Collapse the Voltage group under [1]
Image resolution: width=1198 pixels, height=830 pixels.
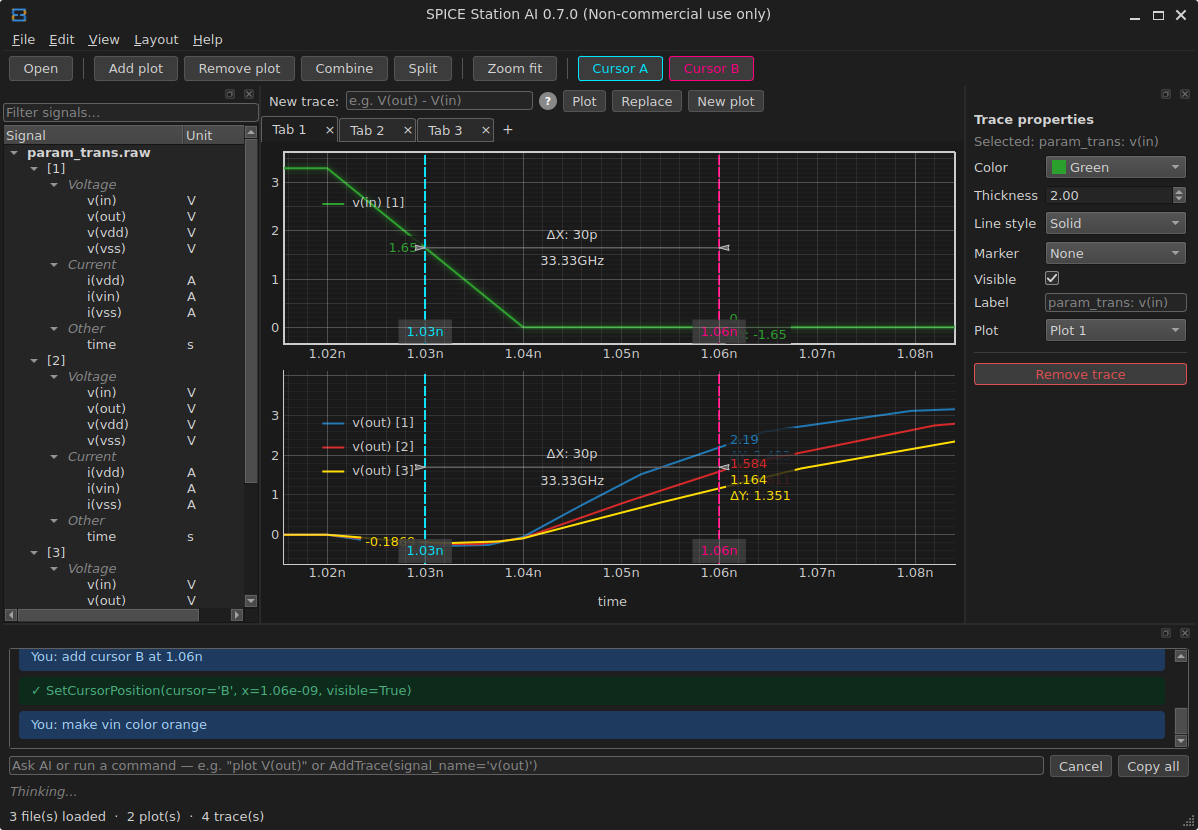[x=53, y=184]
